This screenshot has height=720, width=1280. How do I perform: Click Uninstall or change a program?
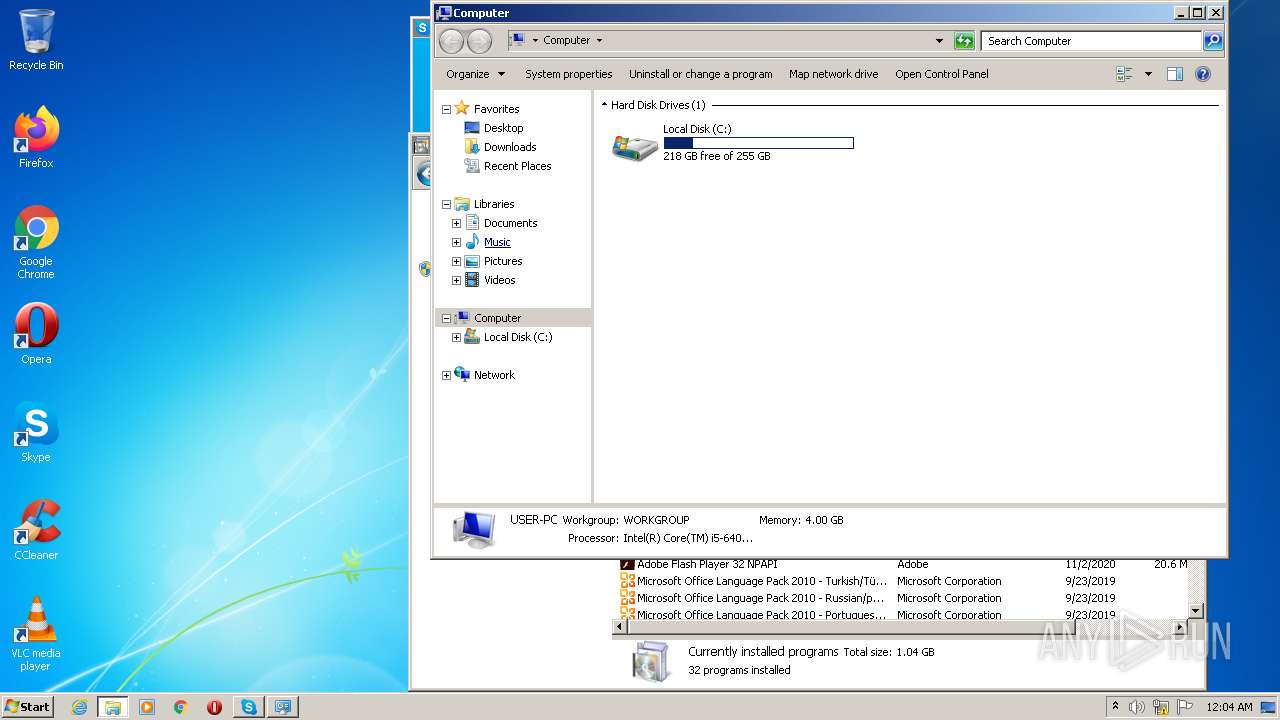pos(700,74)
